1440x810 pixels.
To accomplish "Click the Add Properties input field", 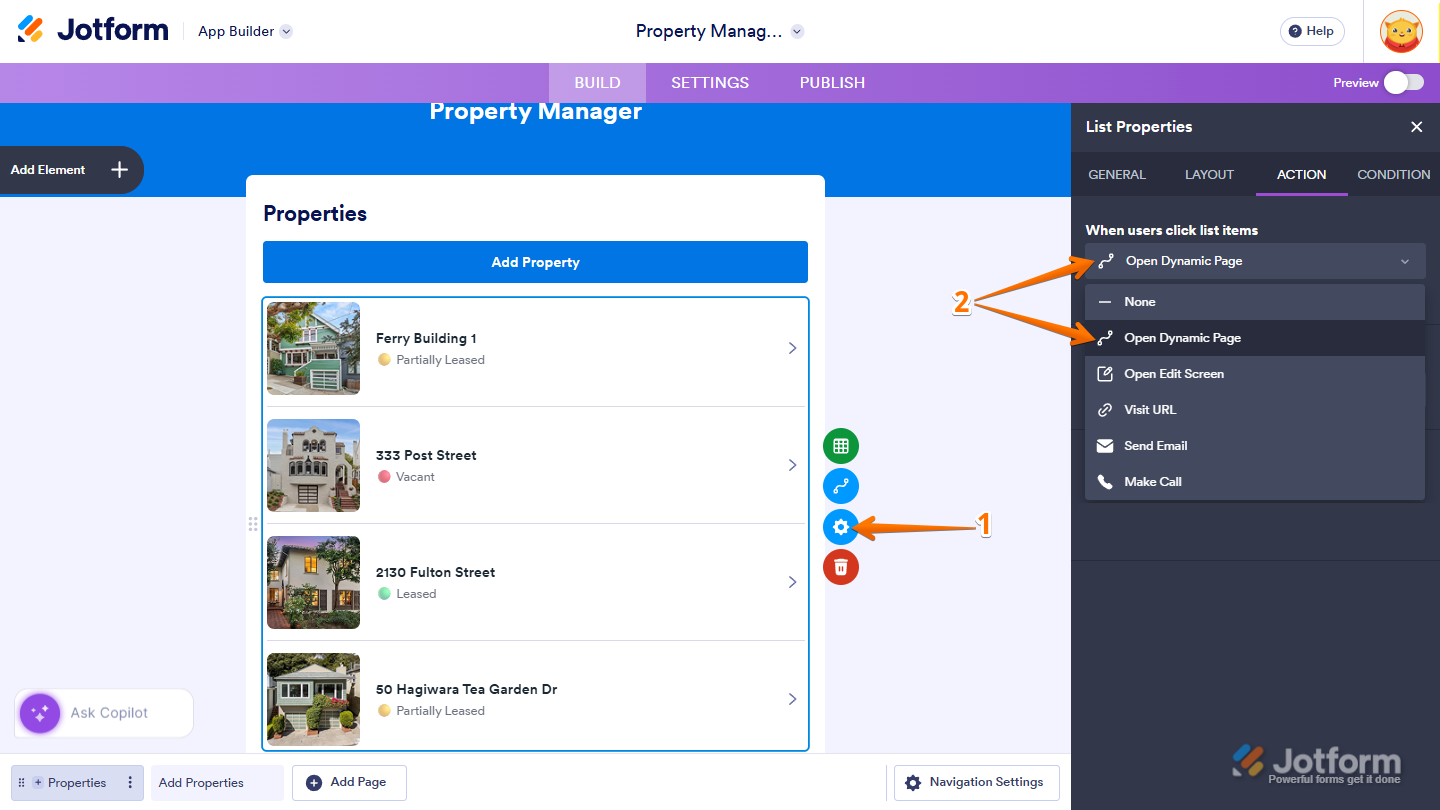I will coord(216,782).
